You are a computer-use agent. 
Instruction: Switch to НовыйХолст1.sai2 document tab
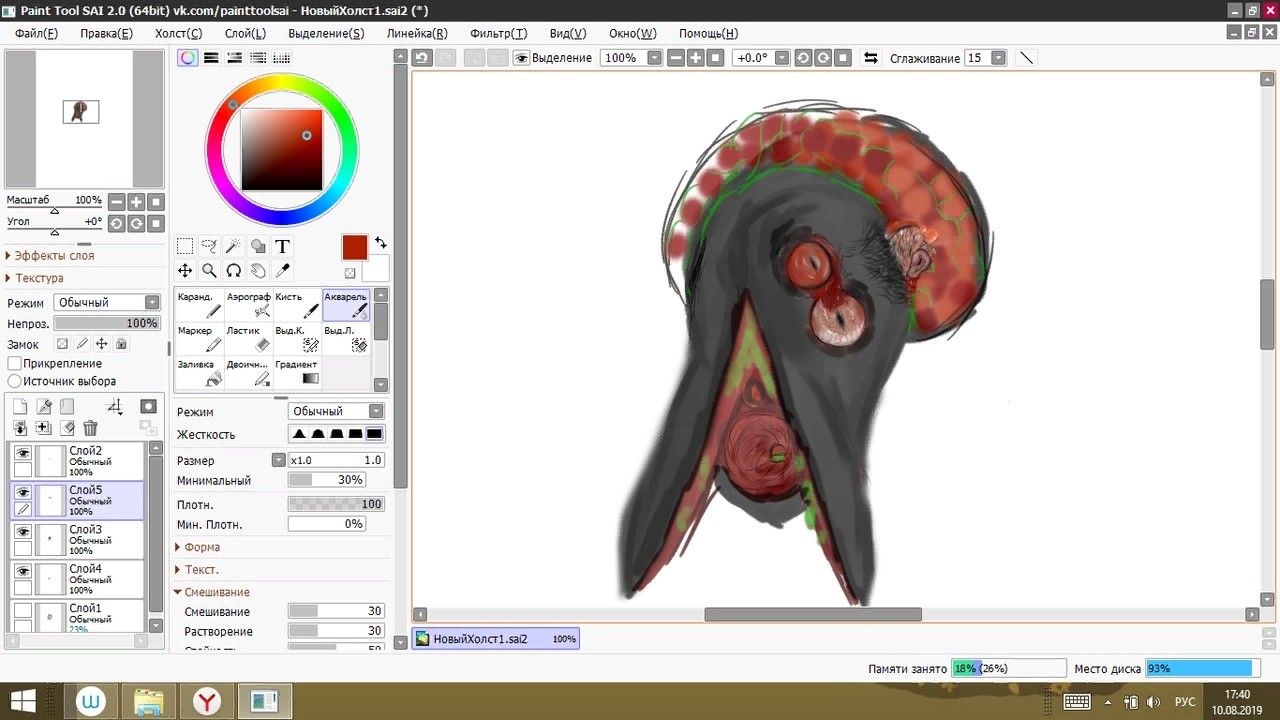click(496, 639)
